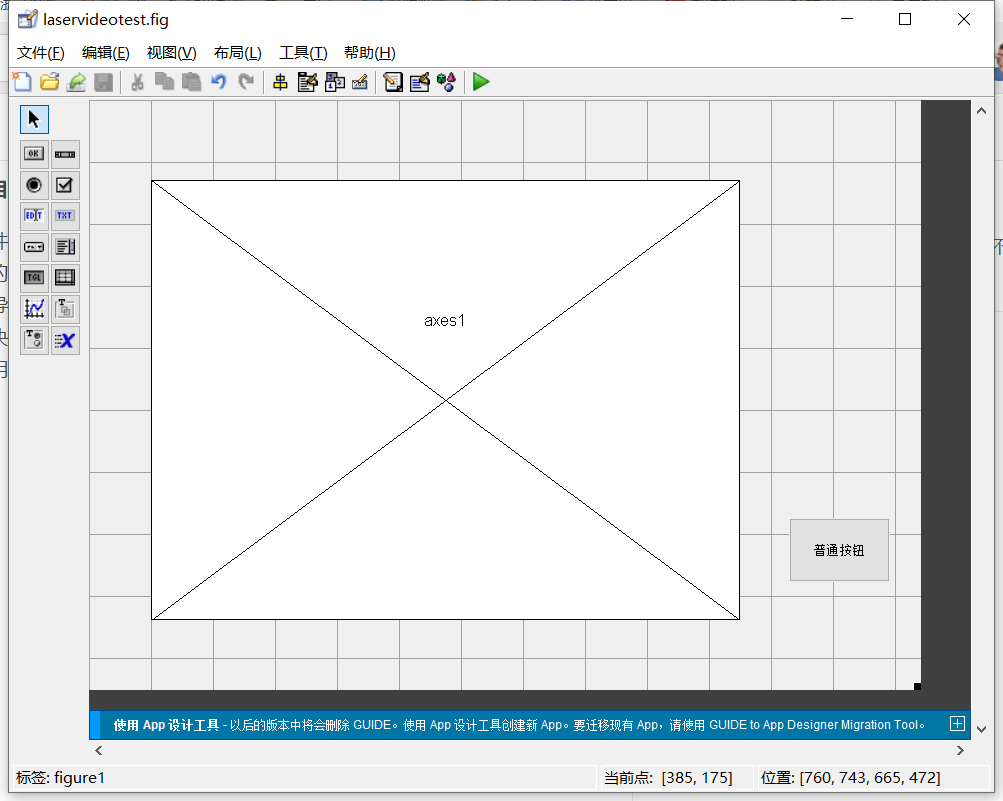1003x801 pixels.
Task: Select the axes1 object on the canvas
Action: pyautogui.click(x=444, y=398)
